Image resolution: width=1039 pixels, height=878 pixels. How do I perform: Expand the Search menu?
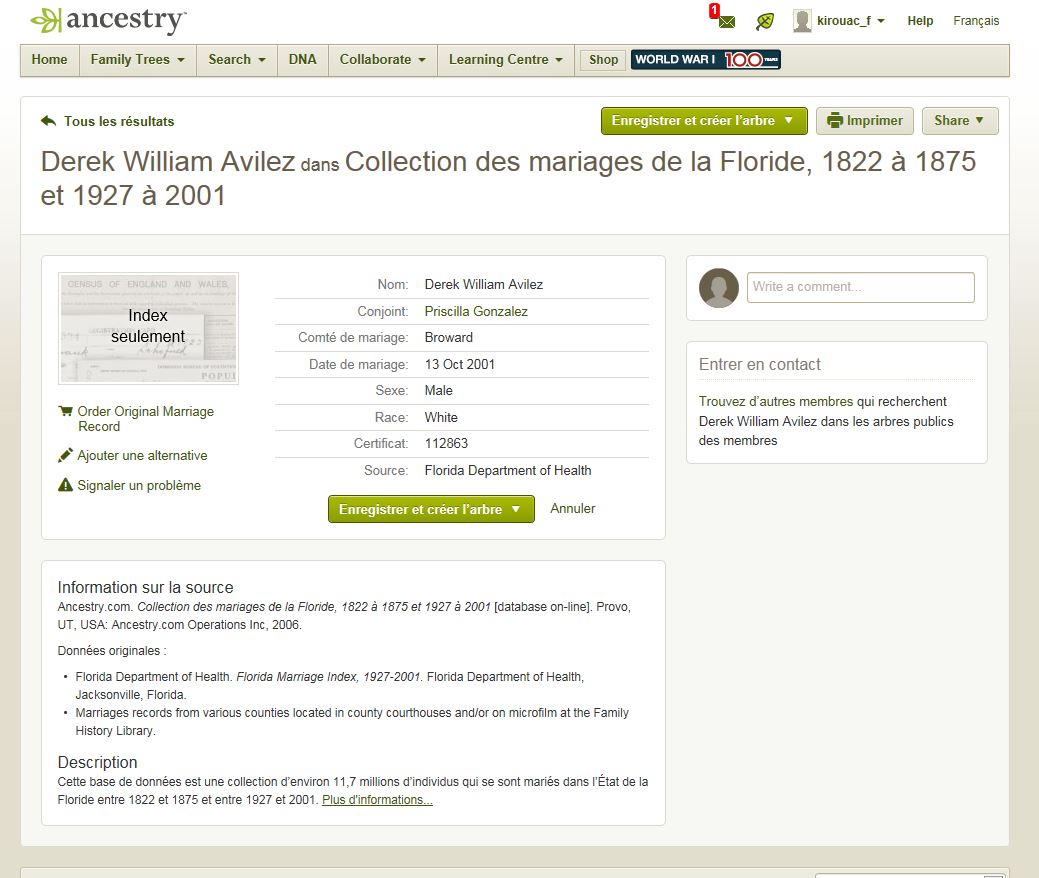tap(237, 60)
